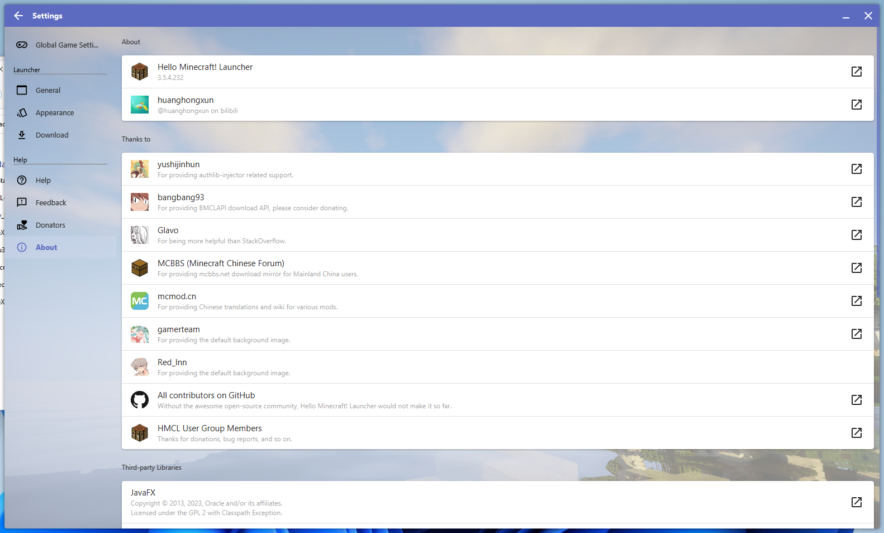This screenshot has height=533, width=884.
Task: Open external link icon for bangbang93
Action: 856,202
